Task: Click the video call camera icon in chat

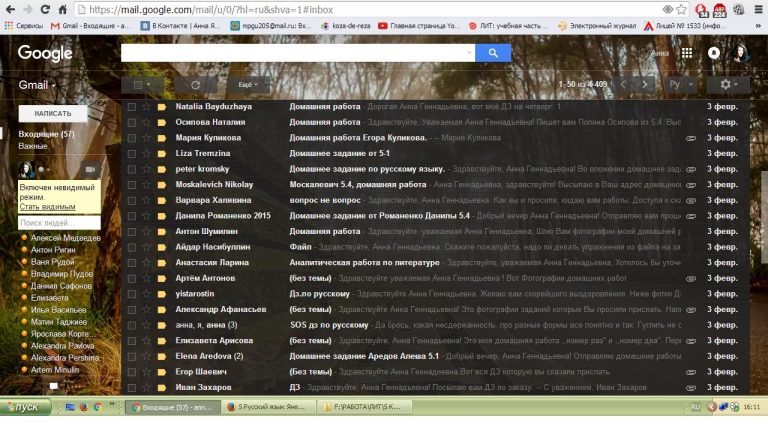Action: [91, 170]
